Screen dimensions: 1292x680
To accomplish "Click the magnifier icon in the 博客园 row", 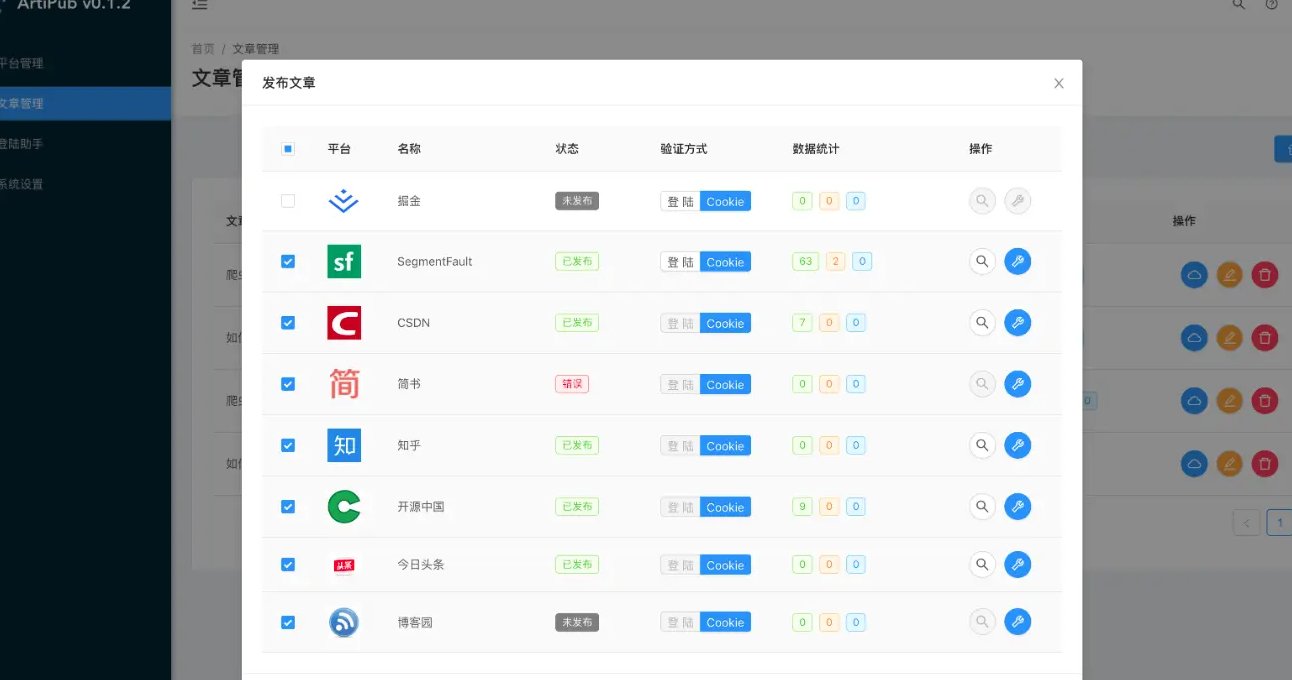I will 983,622.
